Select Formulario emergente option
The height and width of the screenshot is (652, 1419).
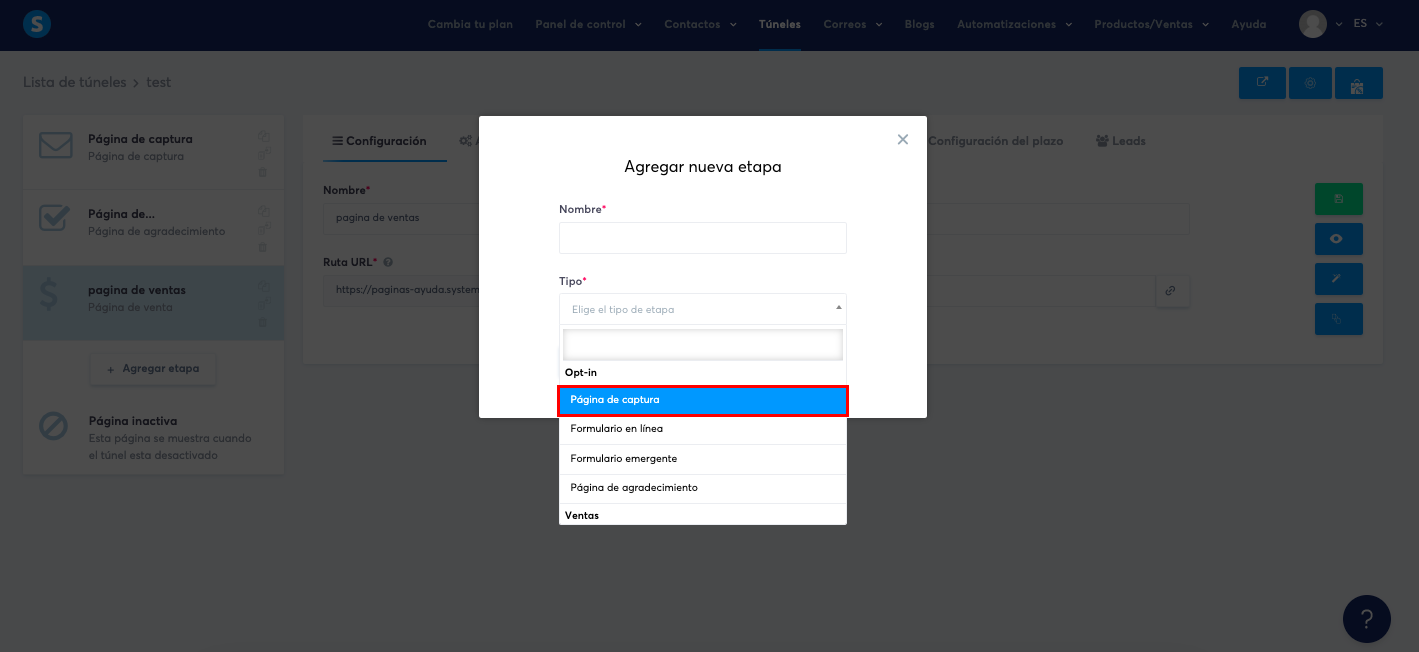click(702, 460)
